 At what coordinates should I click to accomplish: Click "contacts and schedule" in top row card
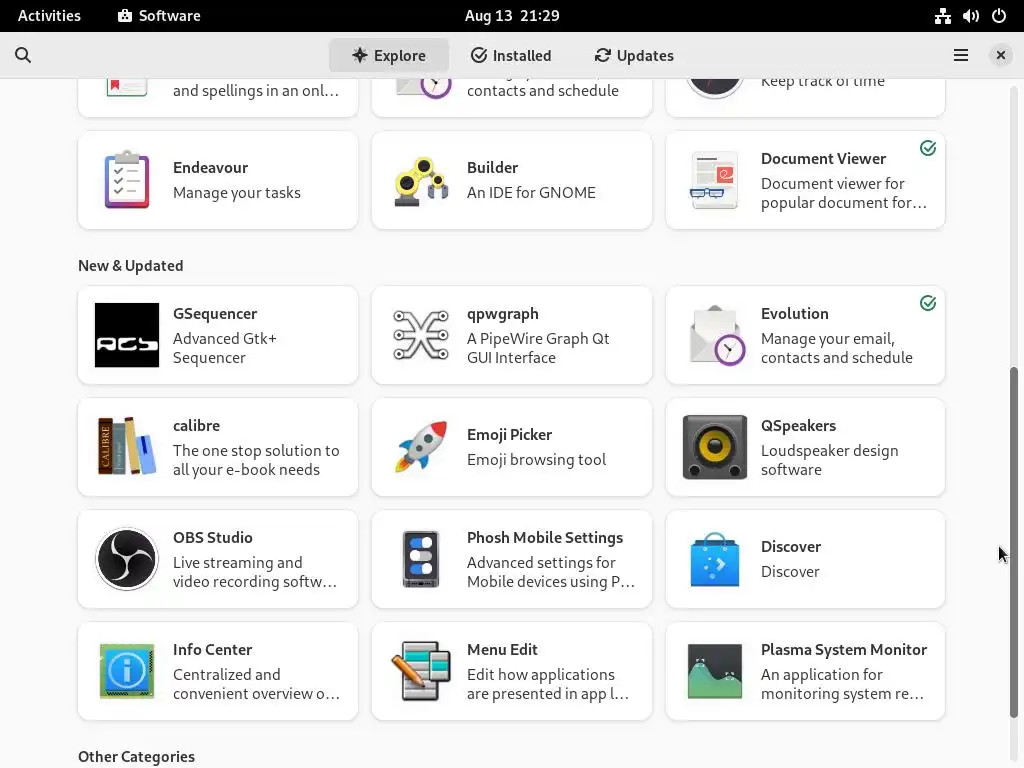pyautogui.click(x=543, y=91)
